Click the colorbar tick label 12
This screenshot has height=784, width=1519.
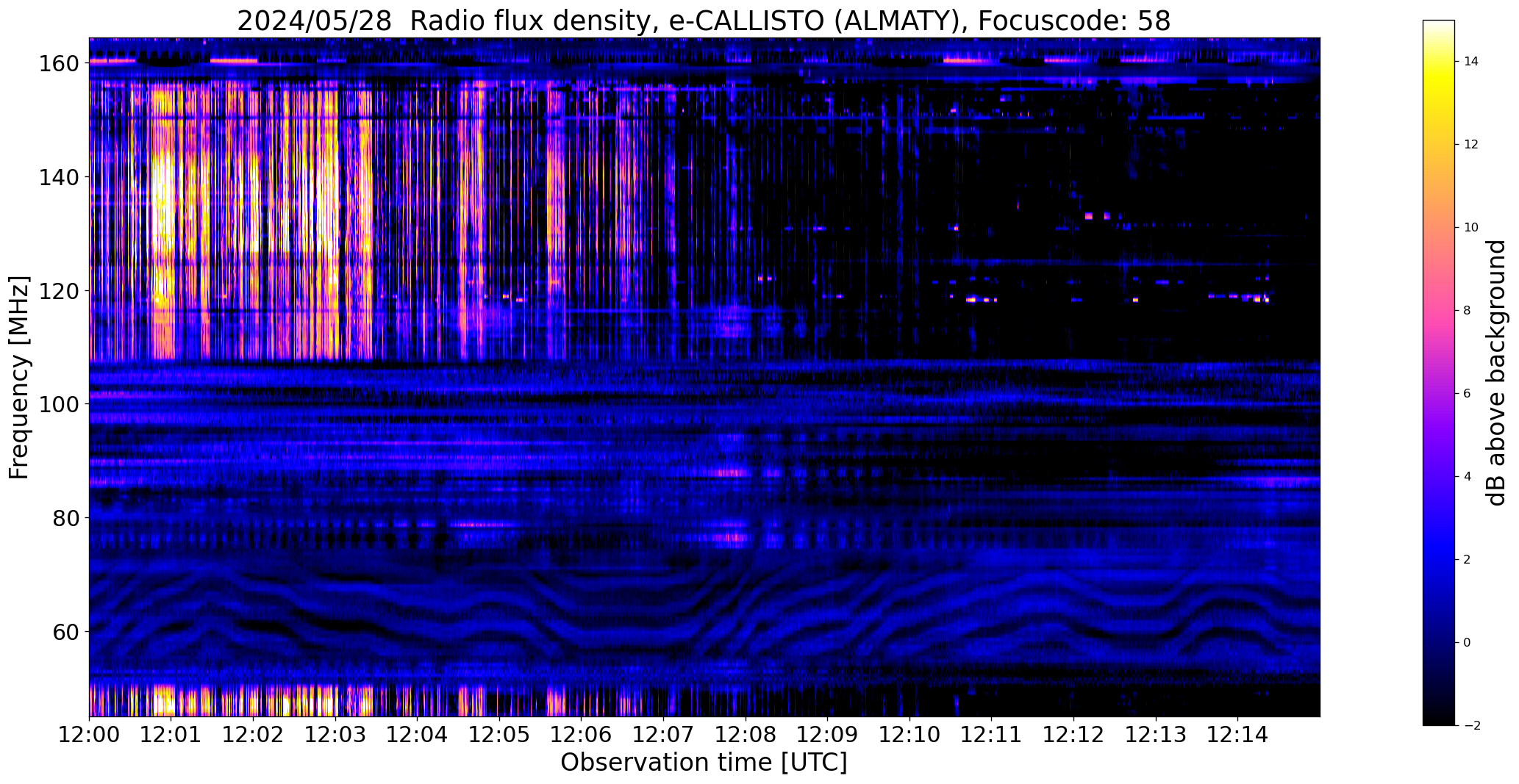(1471, 145)
